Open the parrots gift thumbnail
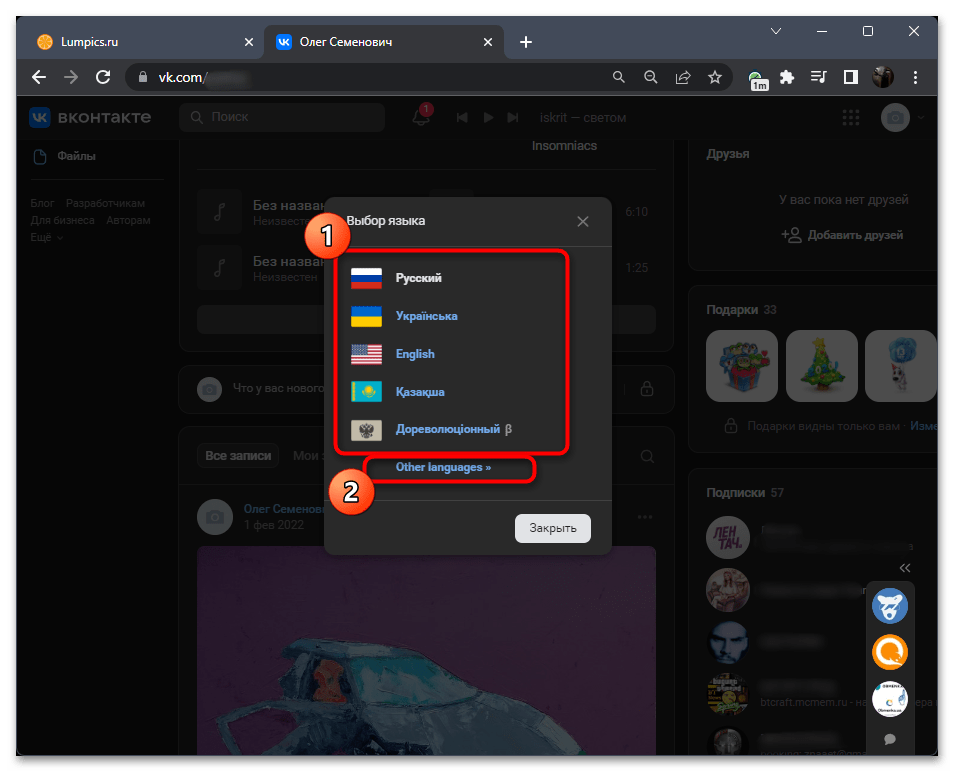 pyautogui.click(x=742, y=366)
